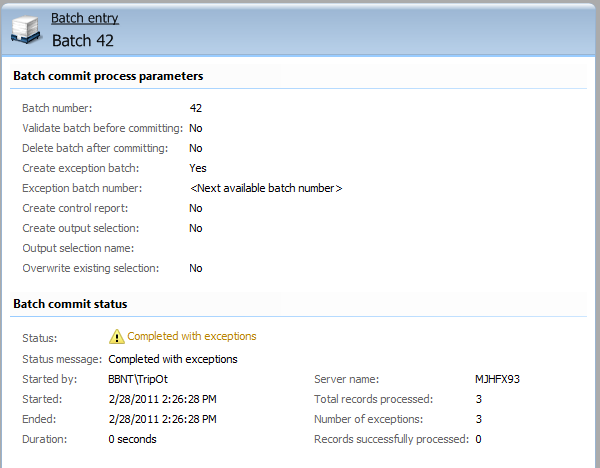Click the Total records processed count
This screenshot has width=600, height=468.
tap(479, 399)
